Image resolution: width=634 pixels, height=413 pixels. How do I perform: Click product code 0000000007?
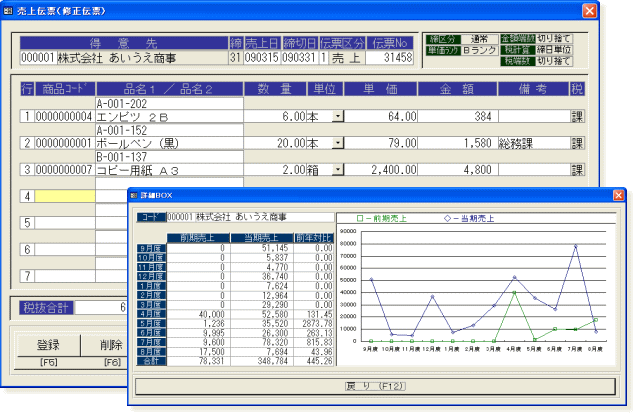click(x=65, y=169)
